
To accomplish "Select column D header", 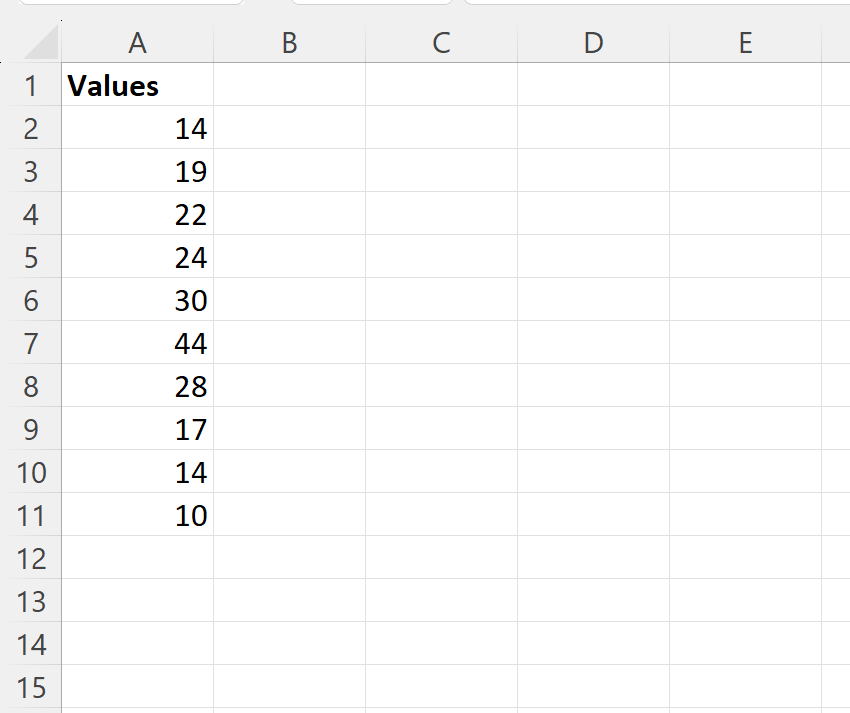I will [x=594, y=42].
